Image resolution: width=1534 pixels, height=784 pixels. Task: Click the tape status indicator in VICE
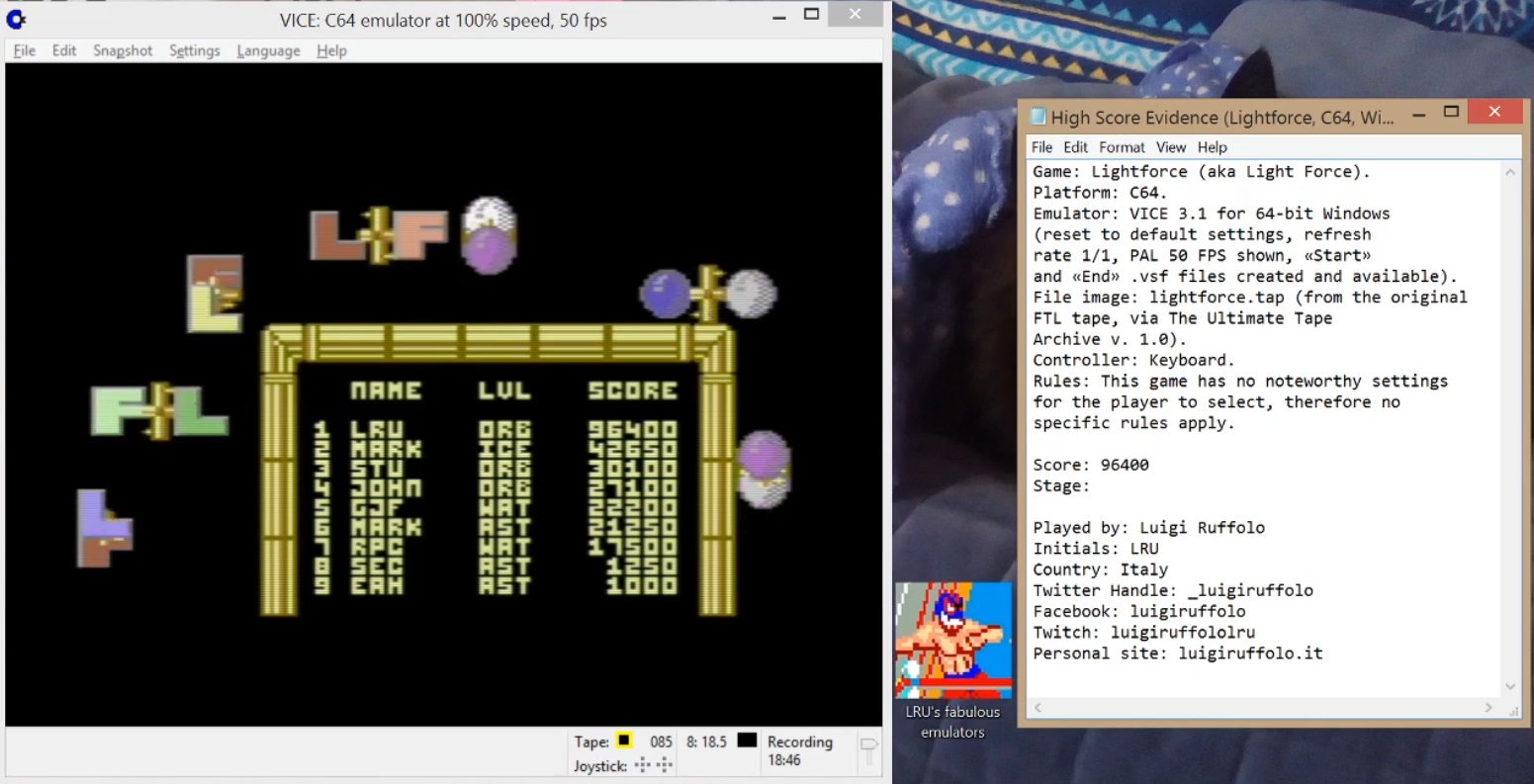pyautogui.click(x=624, y=740)
